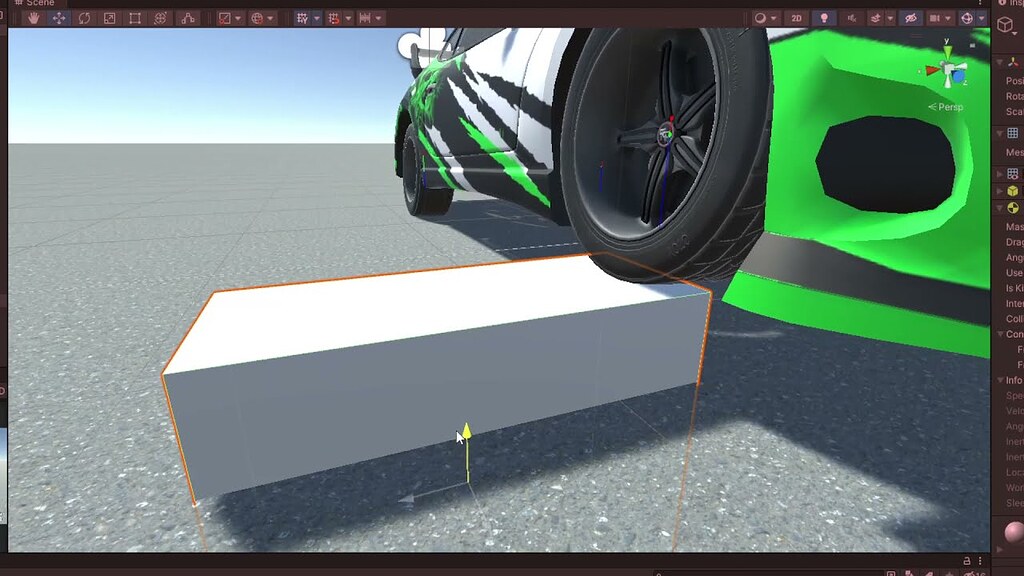Toggle scene audio with the muted speaker icon
Image resolution: width=1024 pixels, height=576 pixels.
[851, 17]
